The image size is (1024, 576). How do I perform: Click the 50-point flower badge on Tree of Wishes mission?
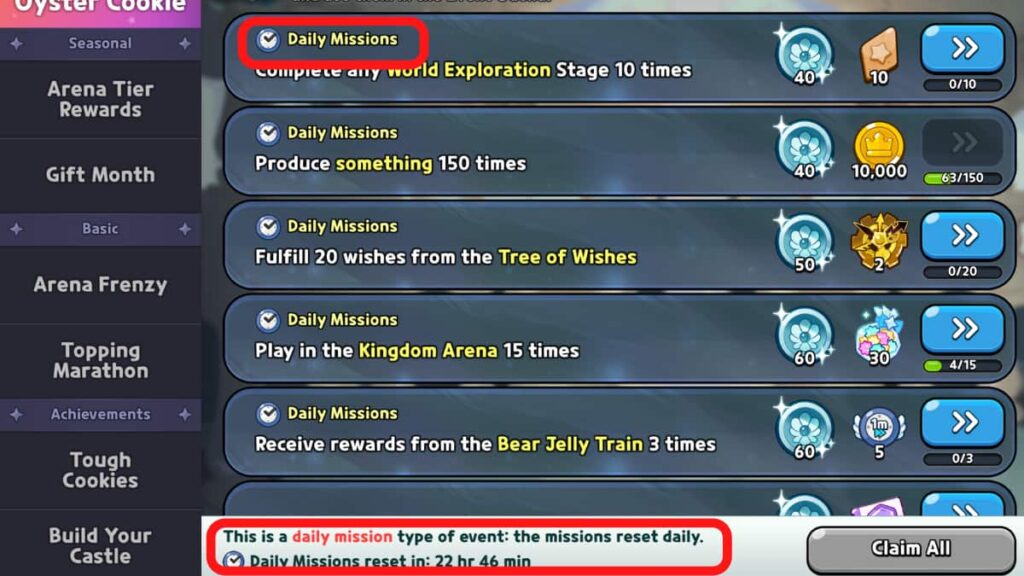(x=805, y=242)
